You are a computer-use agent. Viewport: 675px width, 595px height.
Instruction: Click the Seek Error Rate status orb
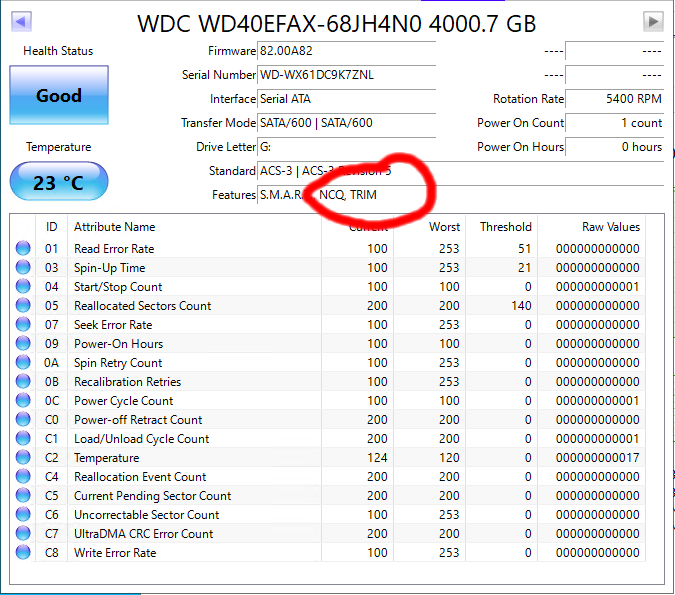(23, 324)
